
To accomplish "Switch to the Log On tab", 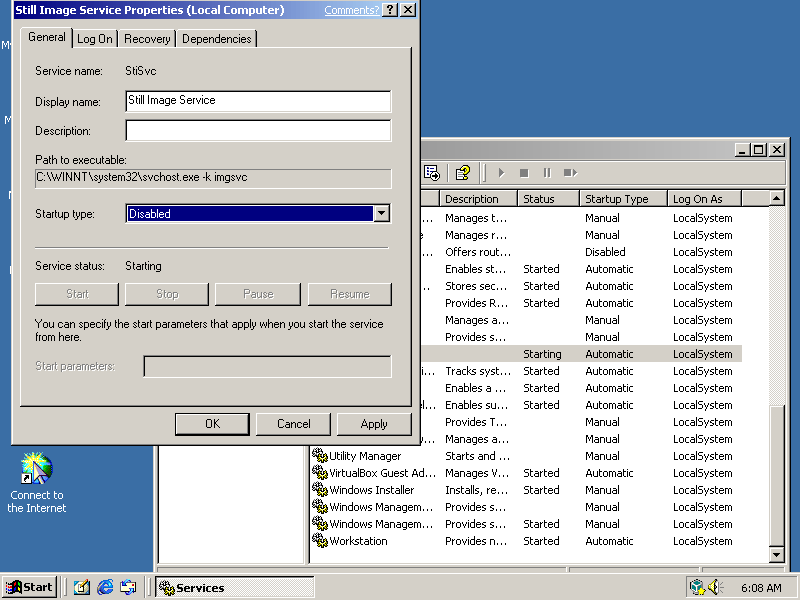I will 95,39.
